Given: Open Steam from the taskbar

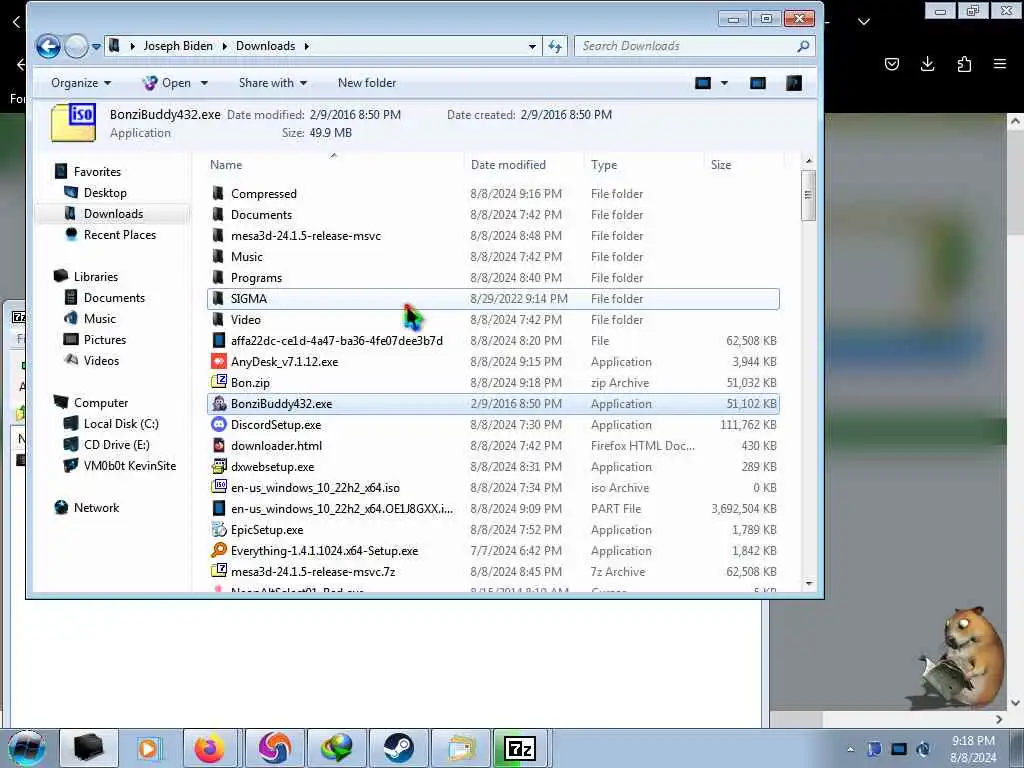Looking at the screenshot, I should tap(398, 748).
